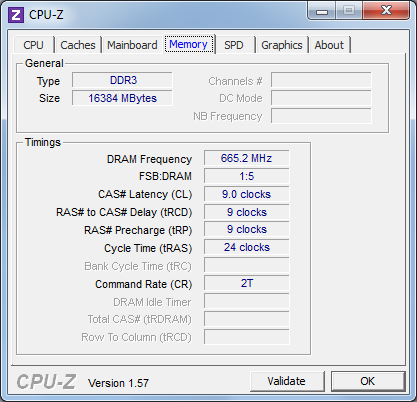Go to the SPD tab

click(234, 45)
